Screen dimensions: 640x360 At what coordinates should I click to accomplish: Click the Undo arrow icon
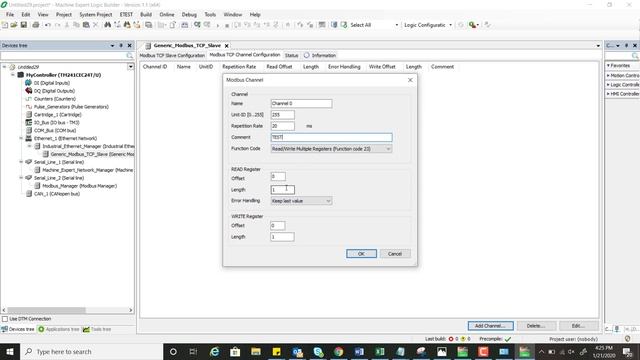48,25
